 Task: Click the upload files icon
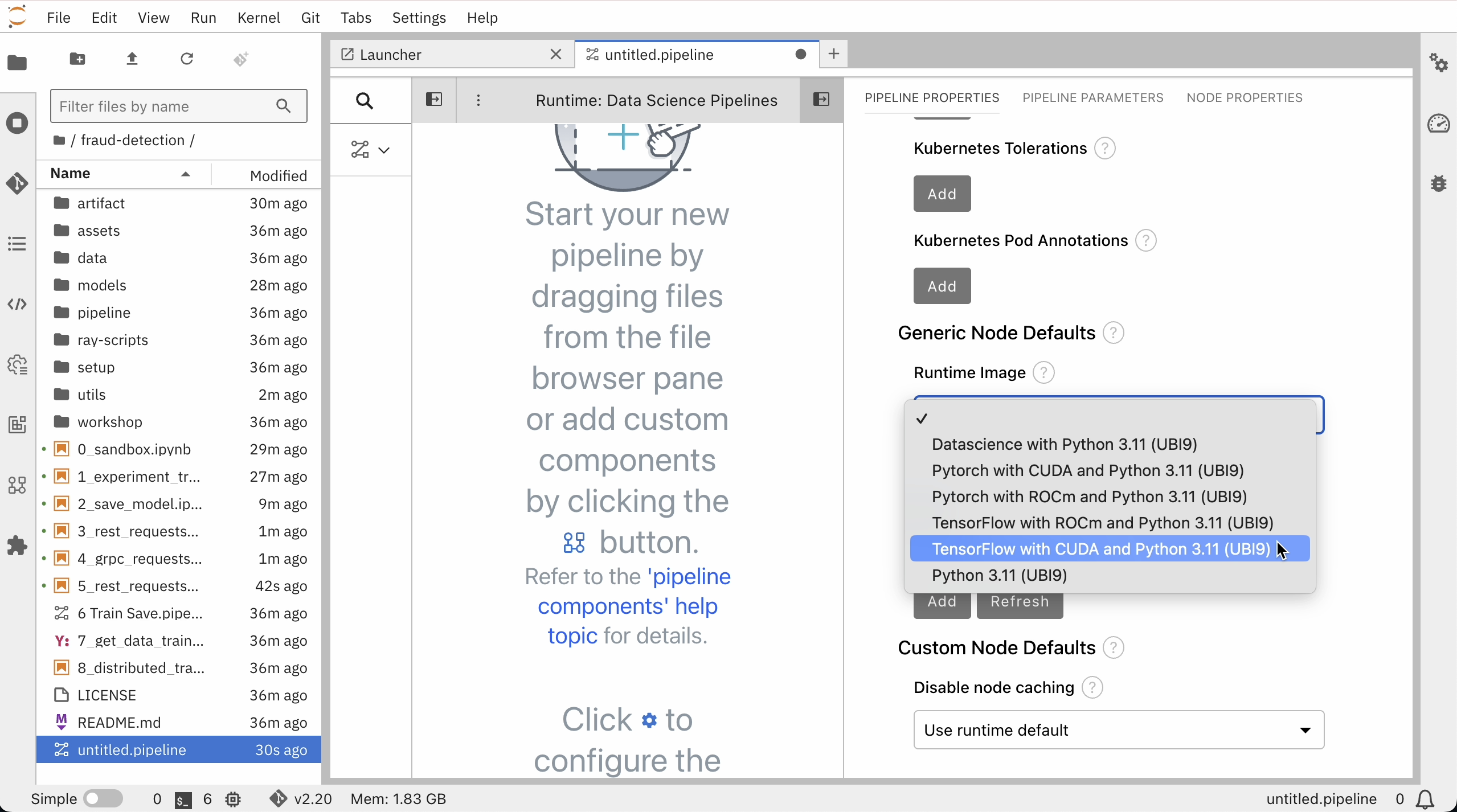(x=132, y=59)
